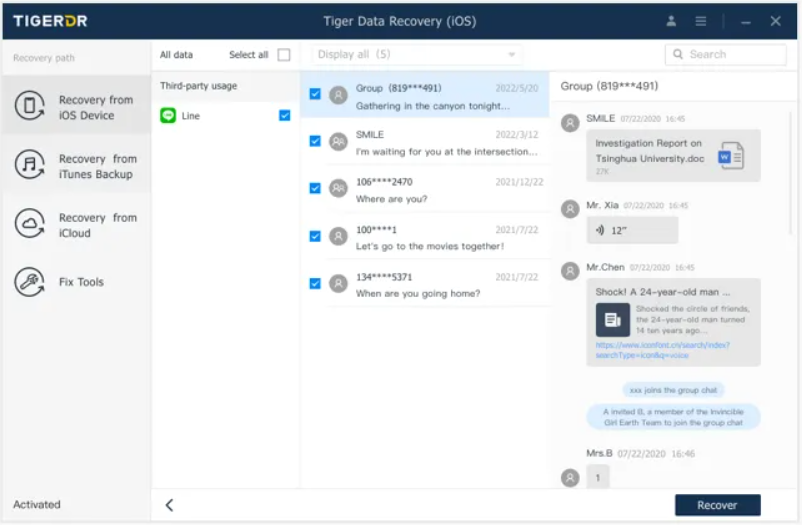Viewport: 802px width, 525px height.
Task: Click the Line app icon
Action: click(x=168, y=116)
